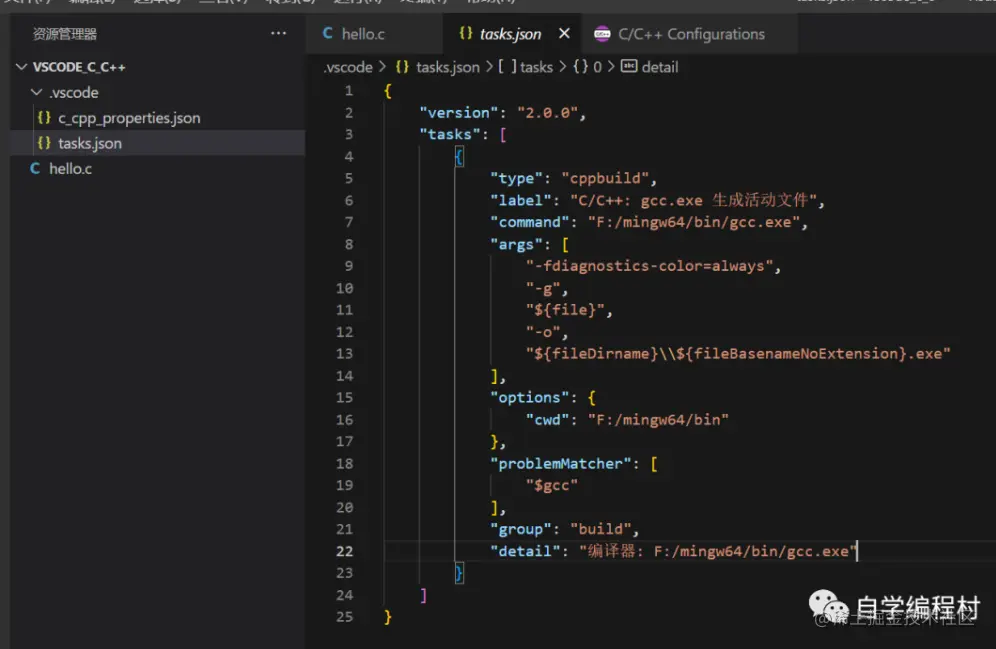996x649 pixels.
Task: Click the "build" group value
Action: click(600, 528)
